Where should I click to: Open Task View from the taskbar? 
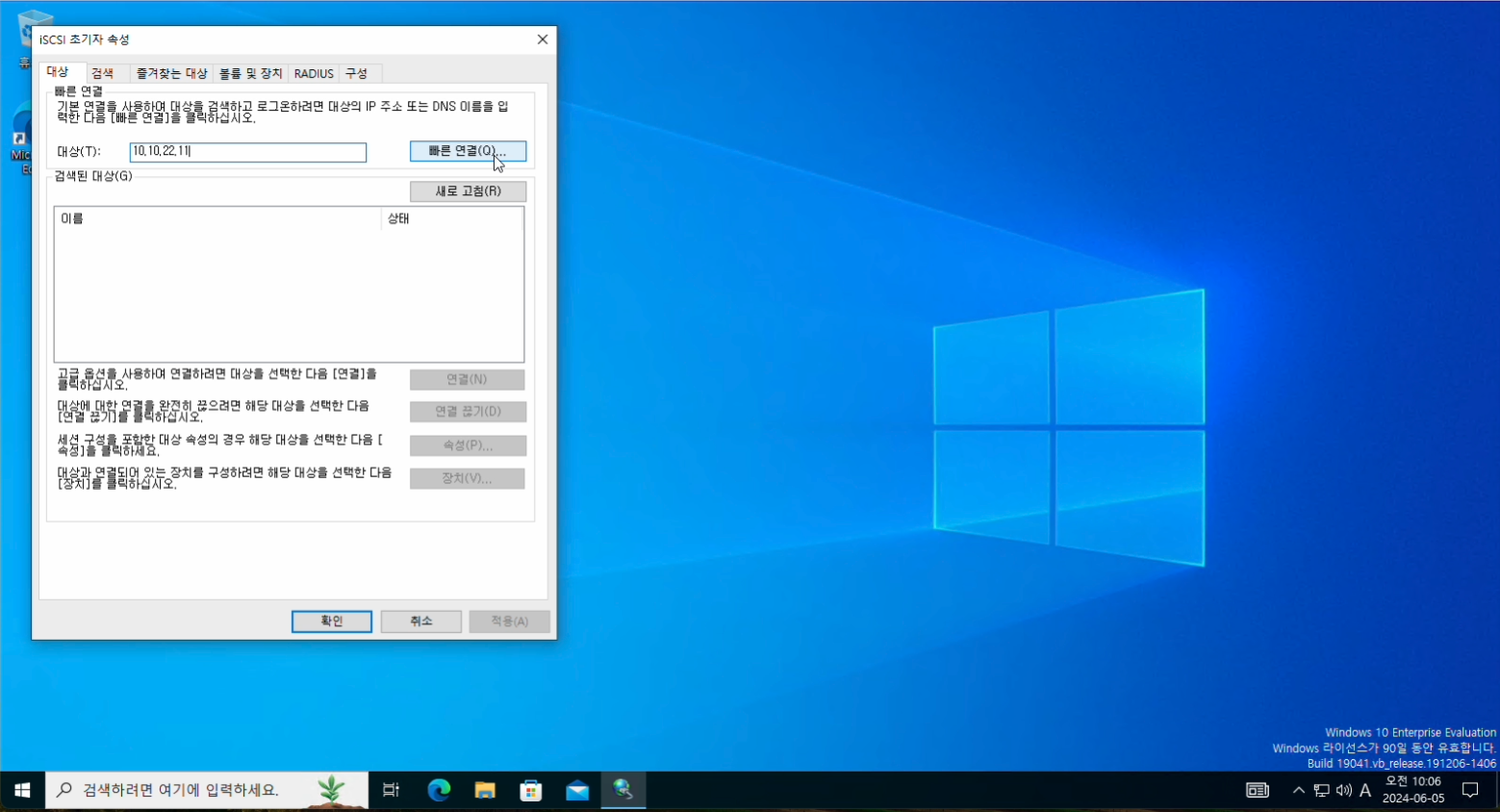coord(391,790)
